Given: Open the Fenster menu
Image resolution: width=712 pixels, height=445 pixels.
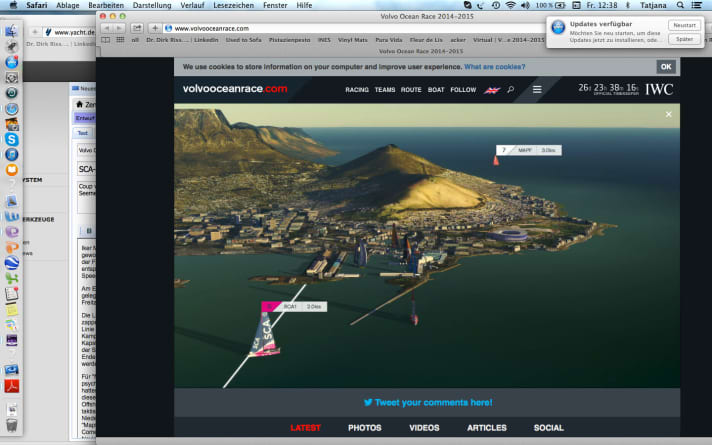Looking at the screenshot, I should (x=275, y=5).
